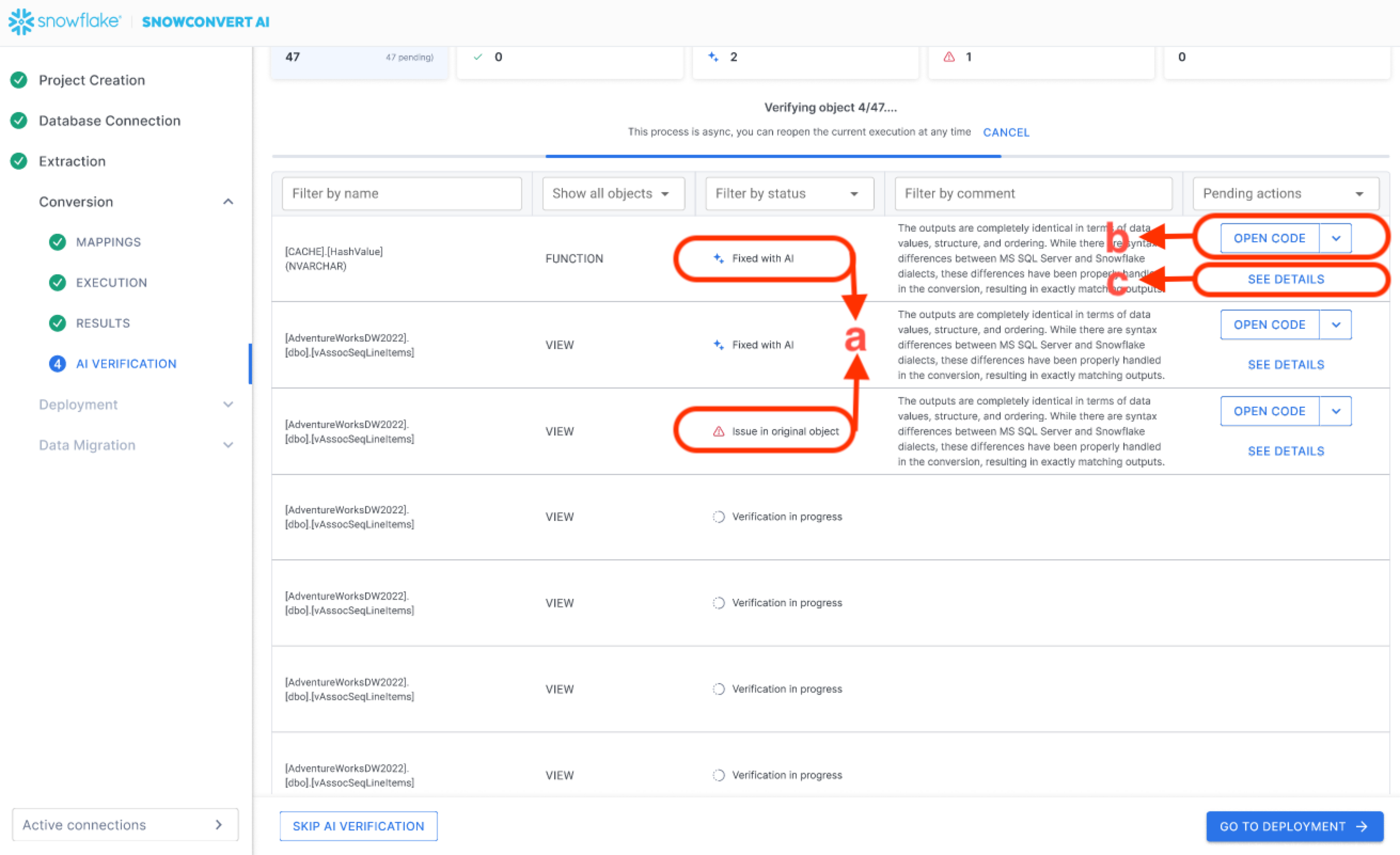1400x855 pixels.
Task: Click the green check beside Database Connection
Action: tap(19, 121)
